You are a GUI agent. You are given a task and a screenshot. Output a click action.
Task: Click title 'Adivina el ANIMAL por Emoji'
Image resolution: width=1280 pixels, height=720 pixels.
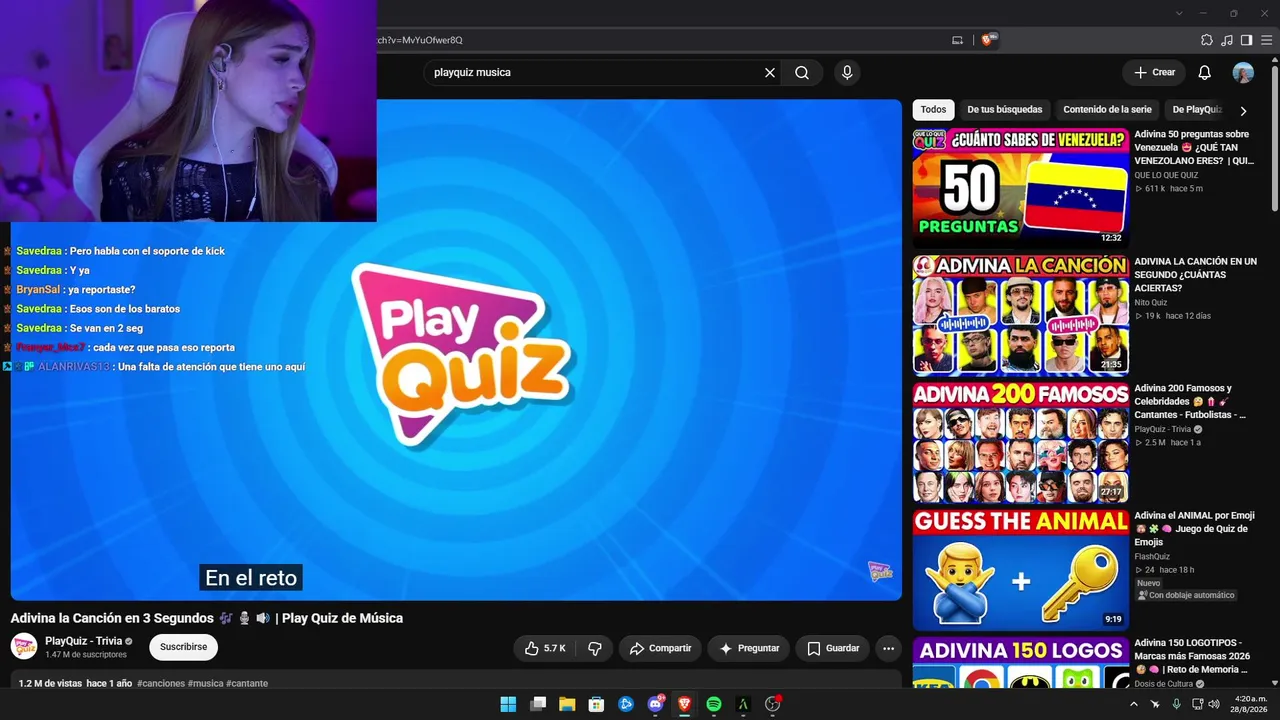click(x=1194, y=528)
